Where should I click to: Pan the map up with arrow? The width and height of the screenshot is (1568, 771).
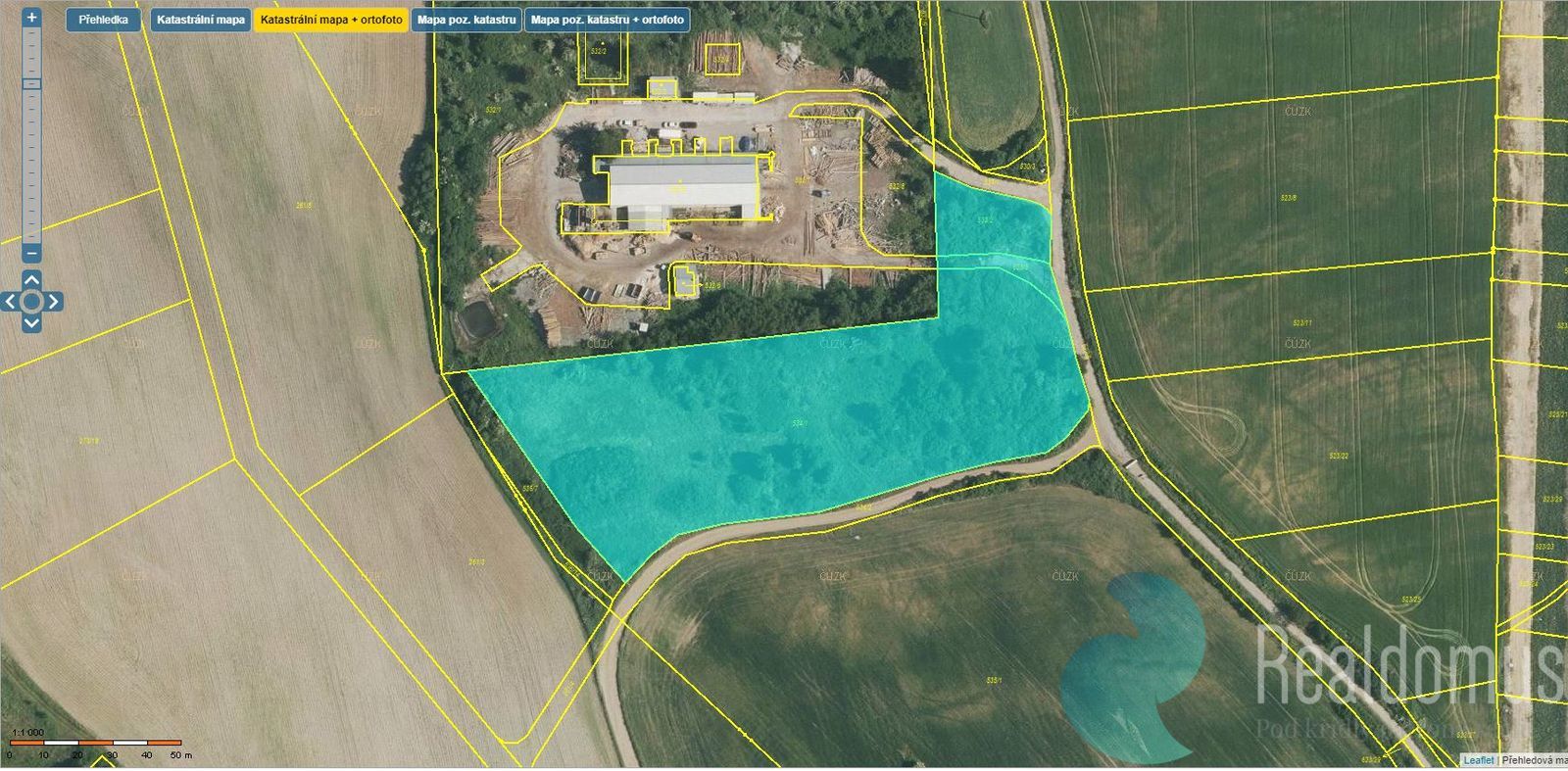[x=31, y=281]
